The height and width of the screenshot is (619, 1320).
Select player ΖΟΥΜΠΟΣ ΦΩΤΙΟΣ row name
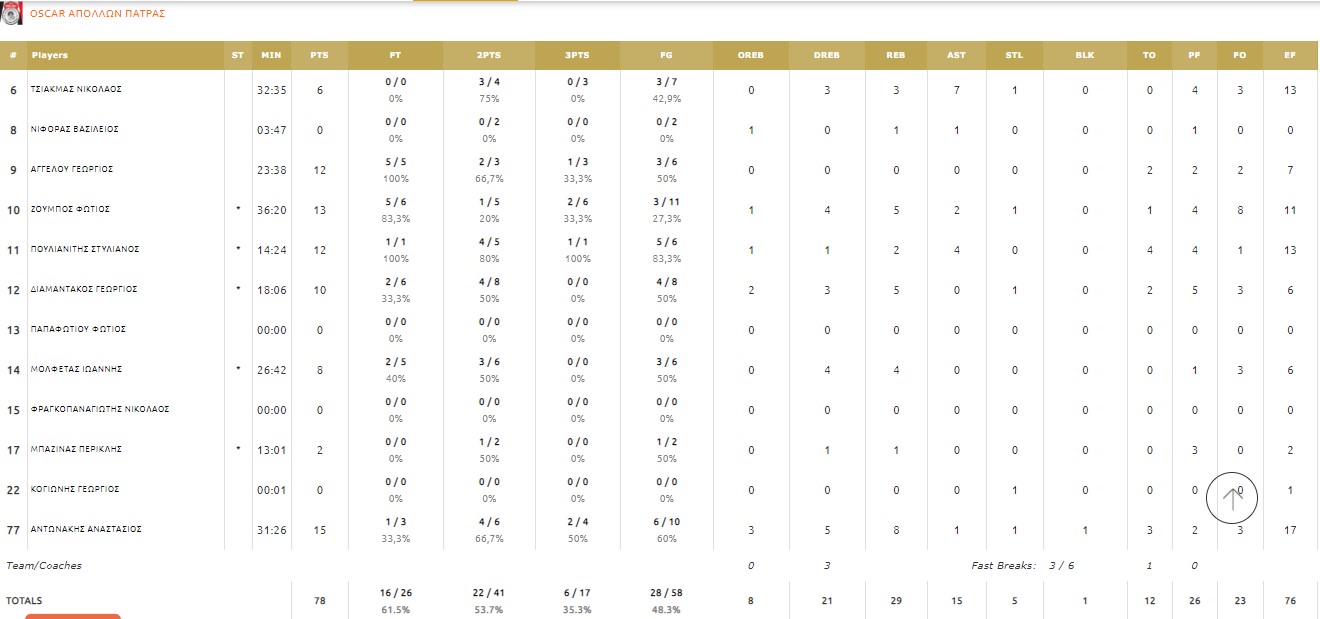[70, 209]
